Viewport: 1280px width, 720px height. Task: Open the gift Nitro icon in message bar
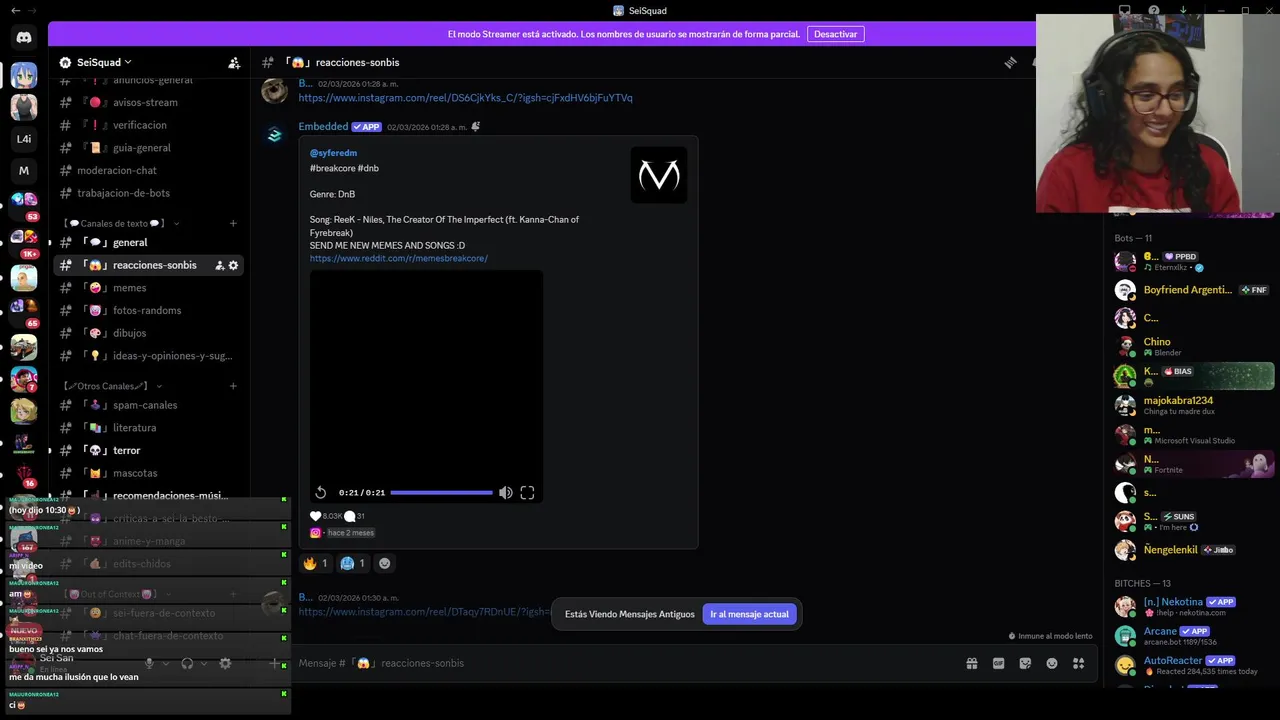click(x=971, y=663)
